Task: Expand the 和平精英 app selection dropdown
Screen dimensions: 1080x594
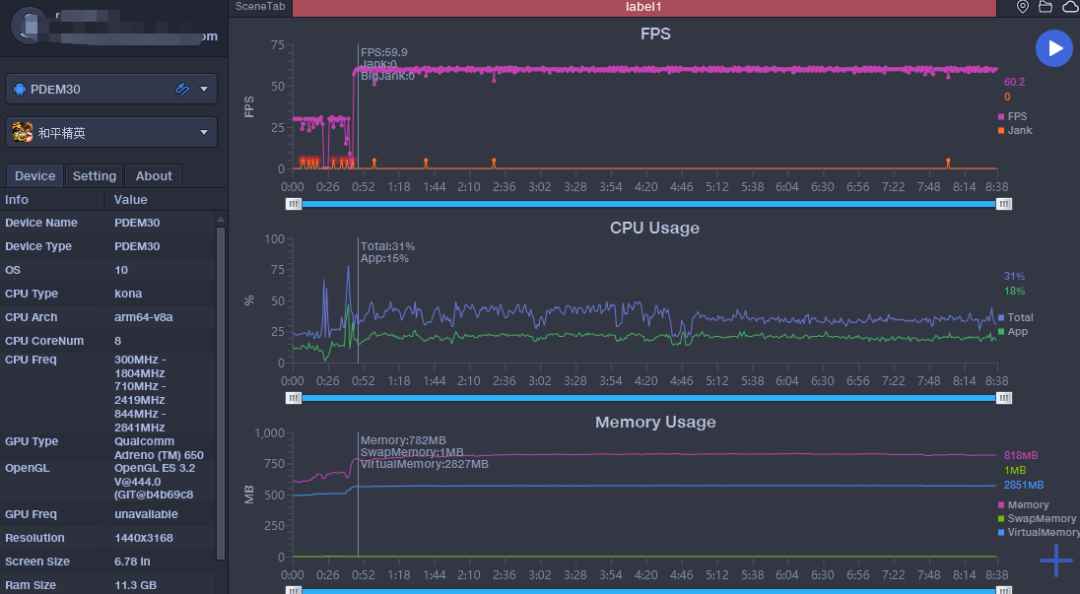Action: click(204, 132)
